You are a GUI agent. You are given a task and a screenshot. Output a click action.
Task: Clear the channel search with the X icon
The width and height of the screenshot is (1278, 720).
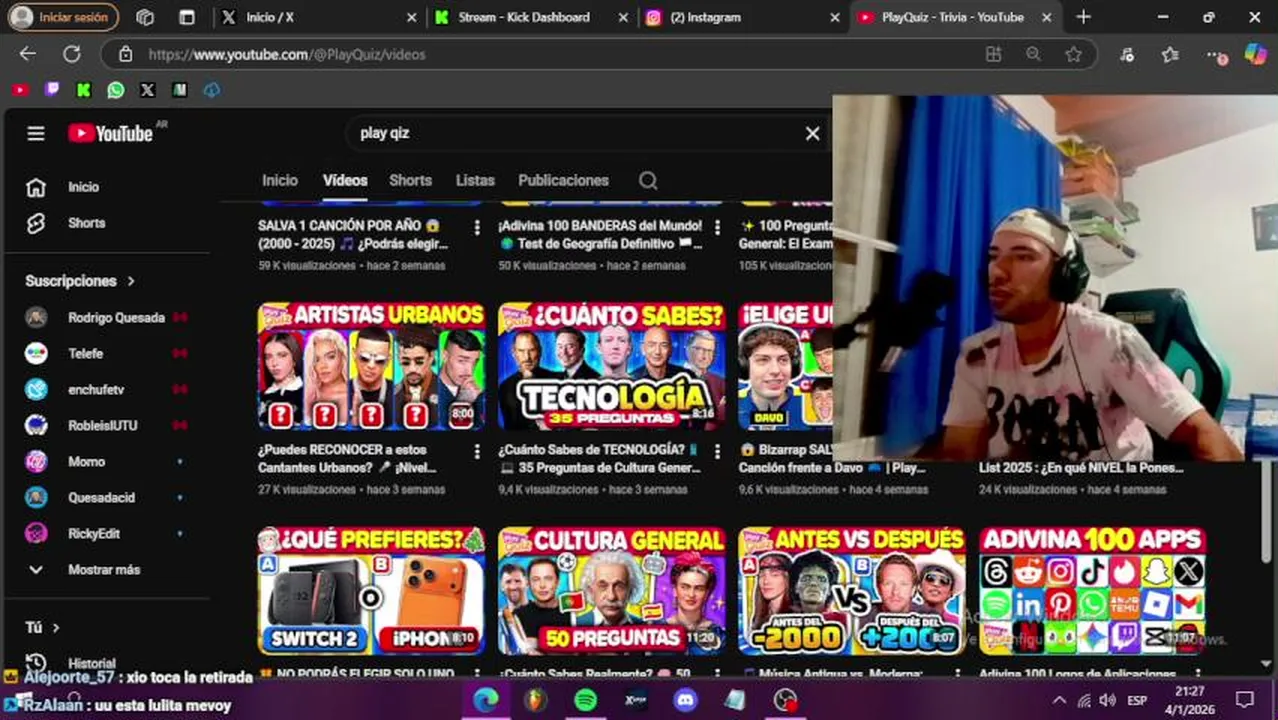point(812,133)
